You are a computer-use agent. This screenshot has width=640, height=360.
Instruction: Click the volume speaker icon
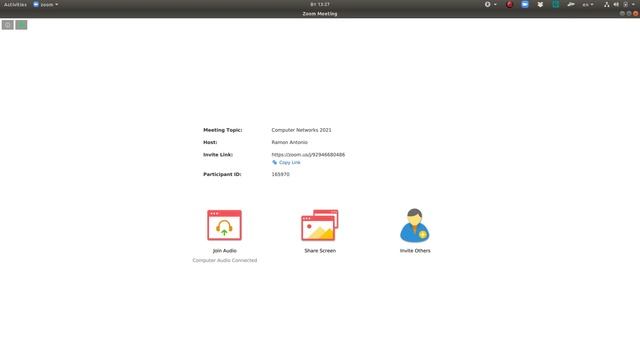click(616, 4)
